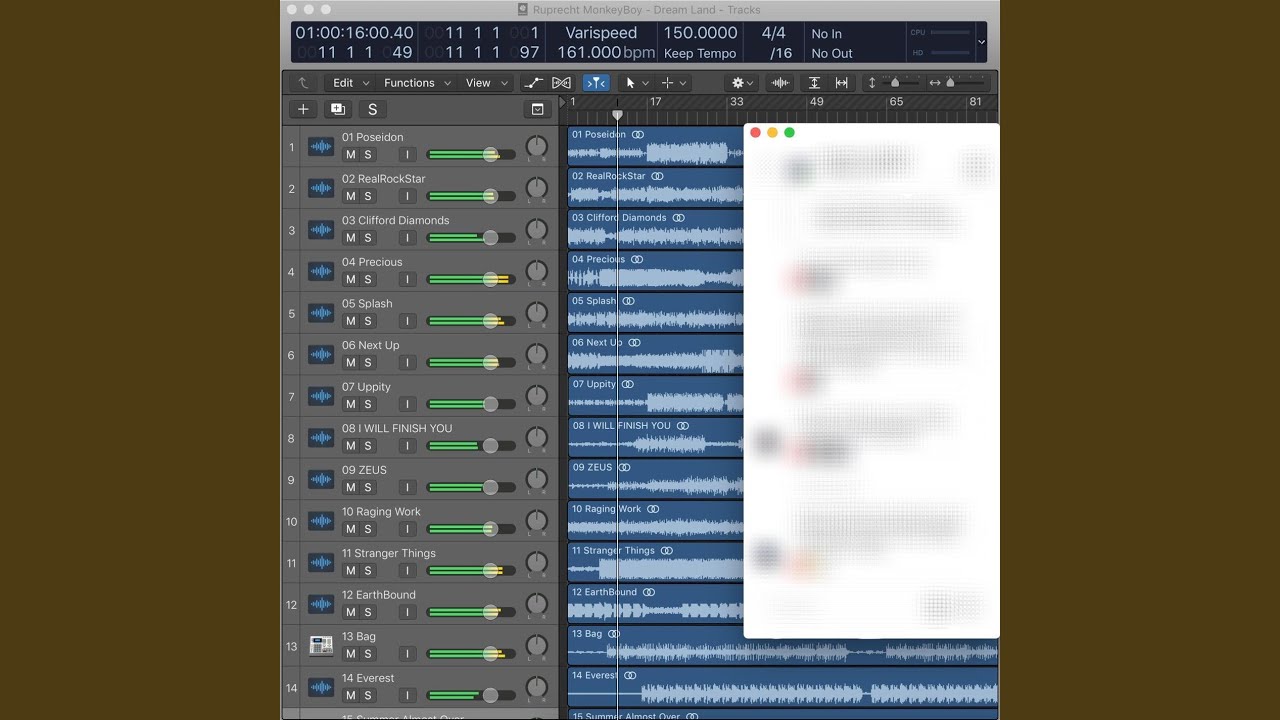Click the Varispeed display mode

(x=601, y=33)
